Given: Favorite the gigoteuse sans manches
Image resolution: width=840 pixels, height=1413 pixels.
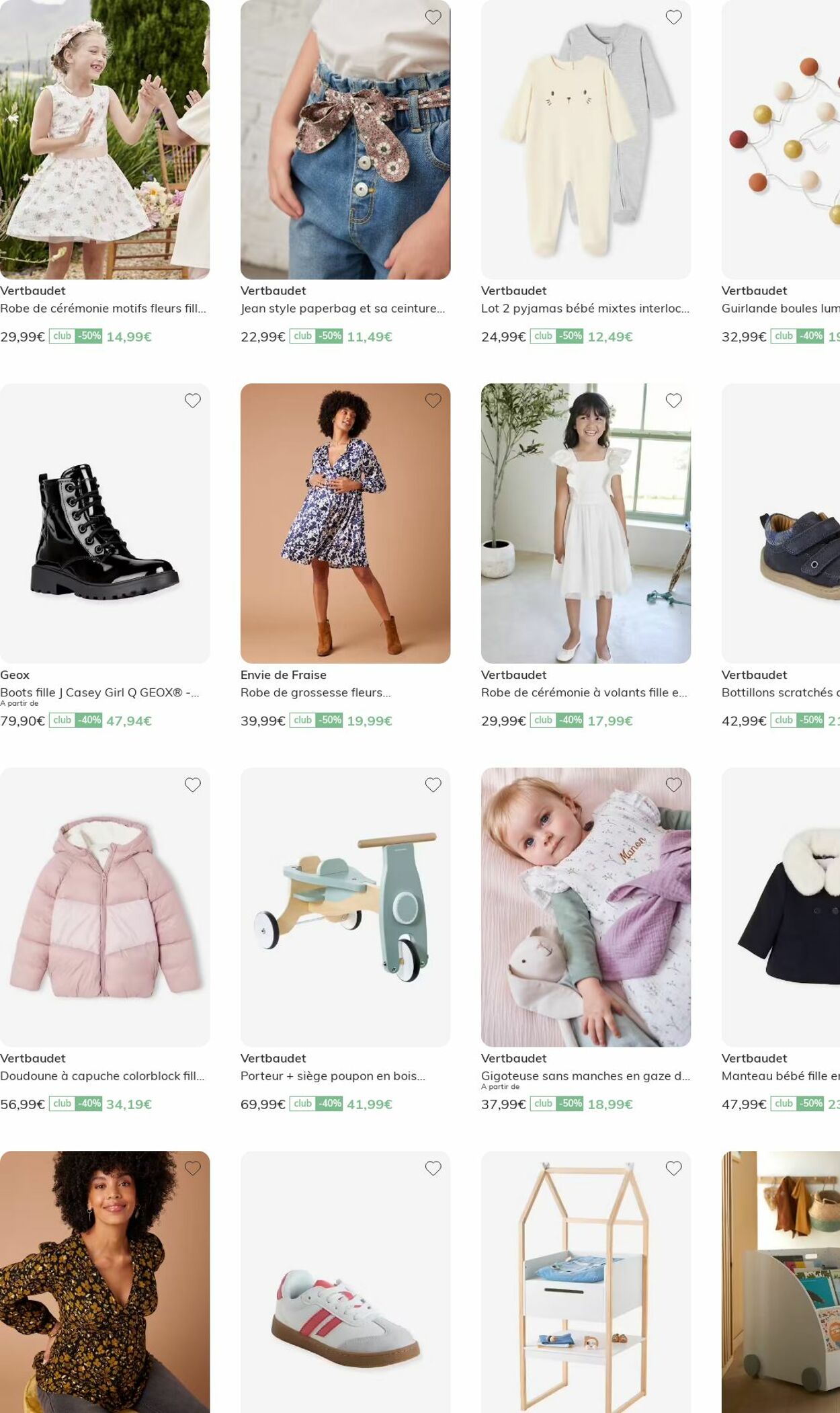Looking at the screenshot, I should [673, 784].
